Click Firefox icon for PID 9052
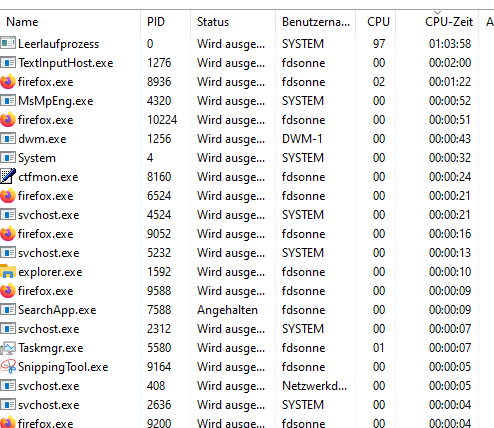Image resolution: width=494 pixels, height=428 pixels. [x=8, y=234]
